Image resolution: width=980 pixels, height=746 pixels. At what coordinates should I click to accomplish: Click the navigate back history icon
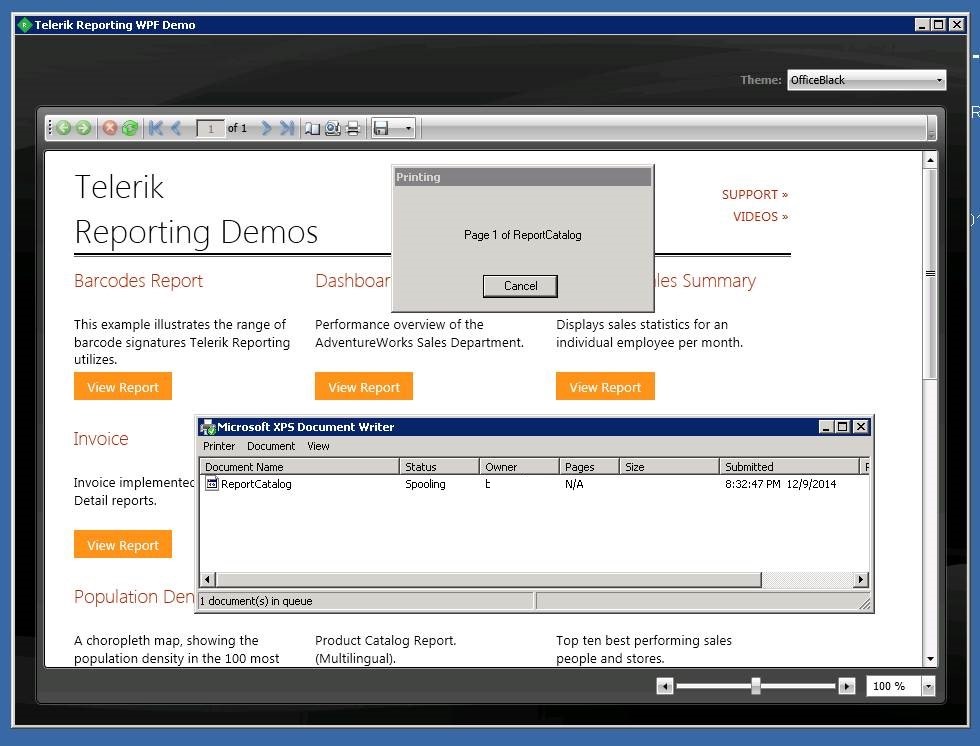point(64,128)
